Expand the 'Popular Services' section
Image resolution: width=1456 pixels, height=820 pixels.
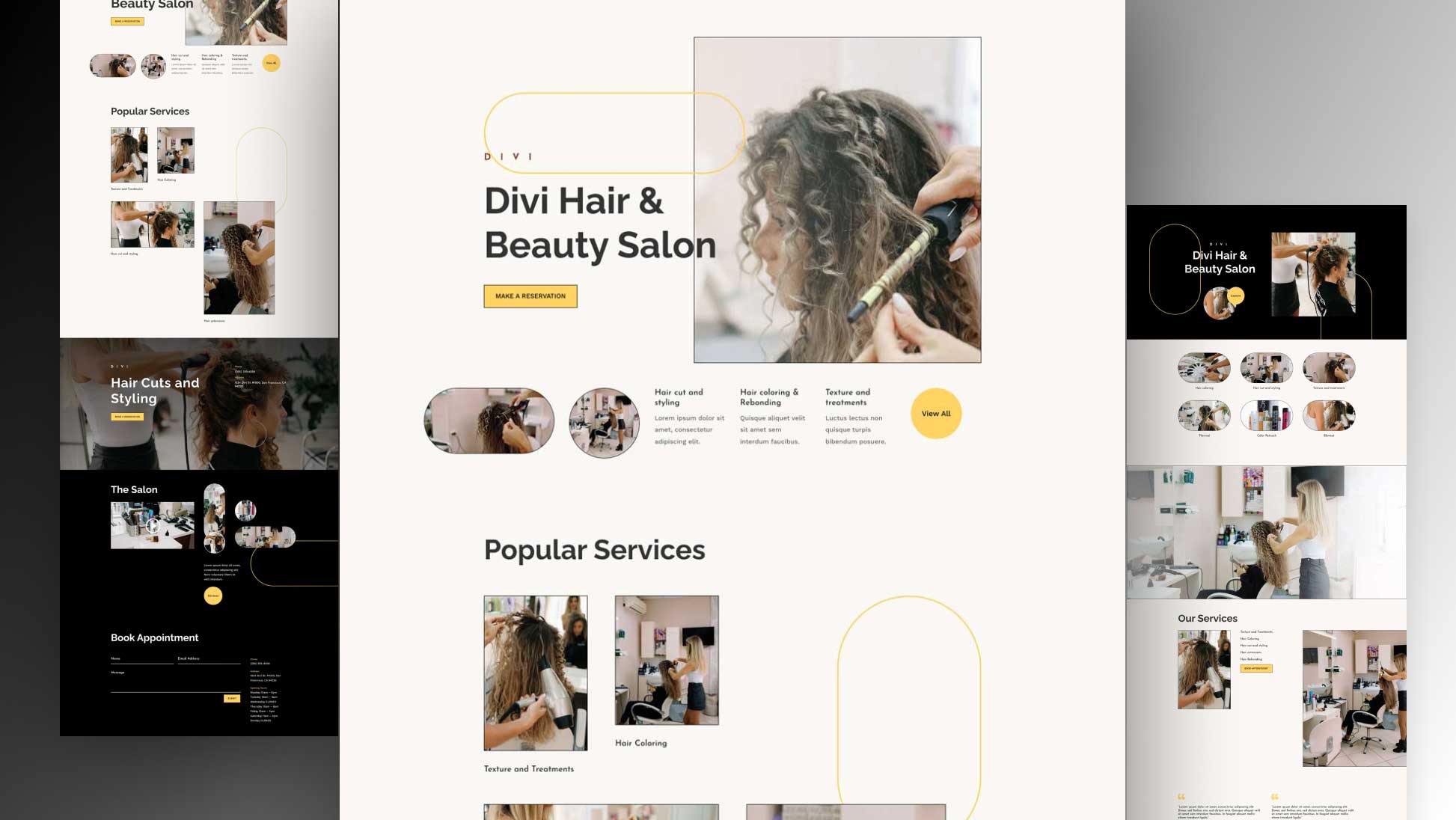click(595, 548)
